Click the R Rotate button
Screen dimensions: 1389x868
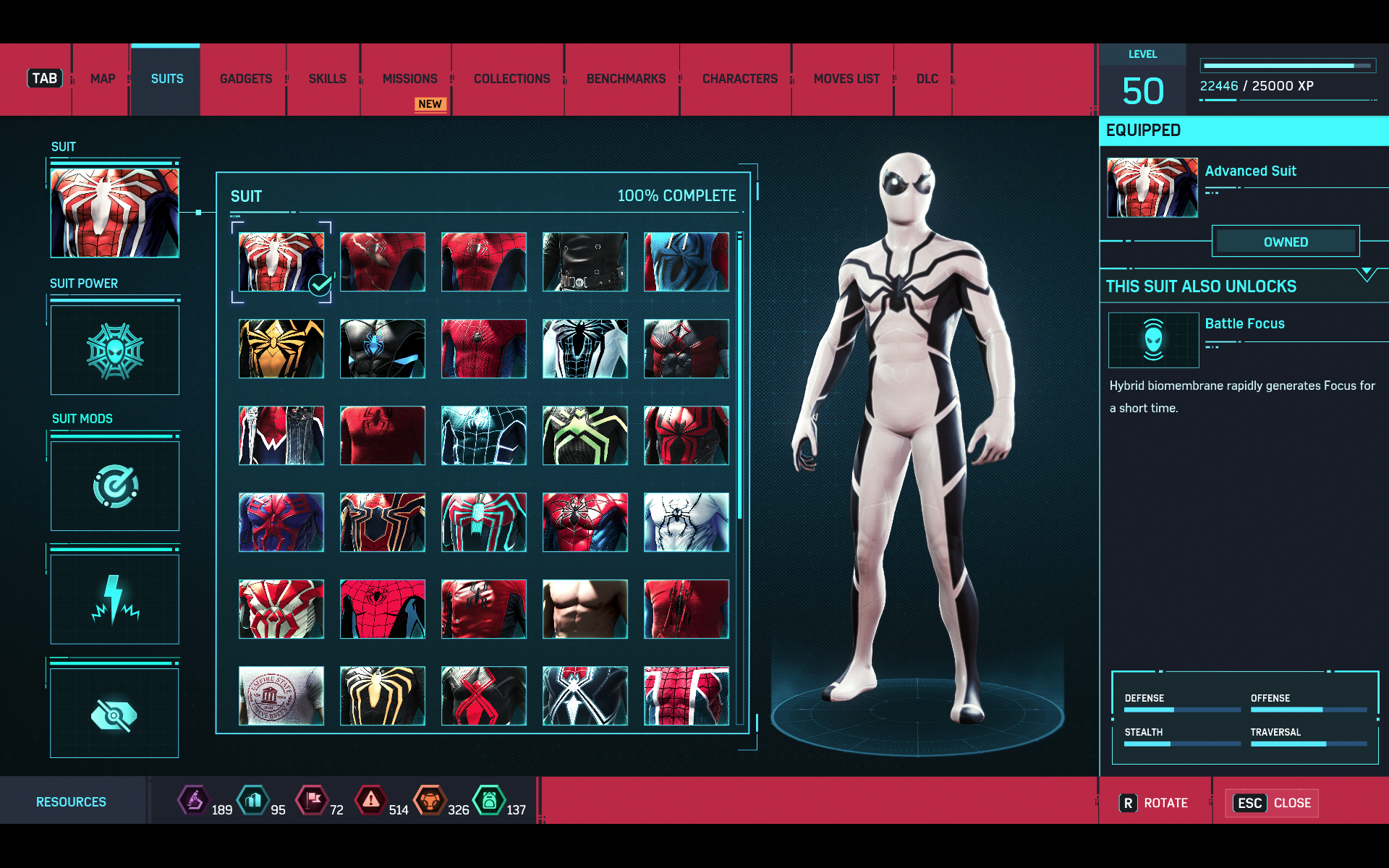coord(1154,803)
